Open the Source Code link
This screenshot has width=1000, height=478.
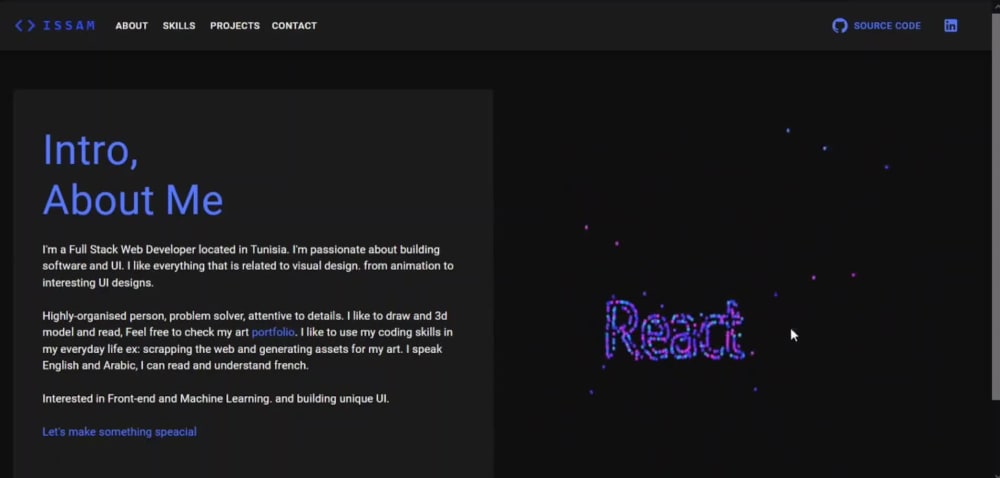coord(887,25)
